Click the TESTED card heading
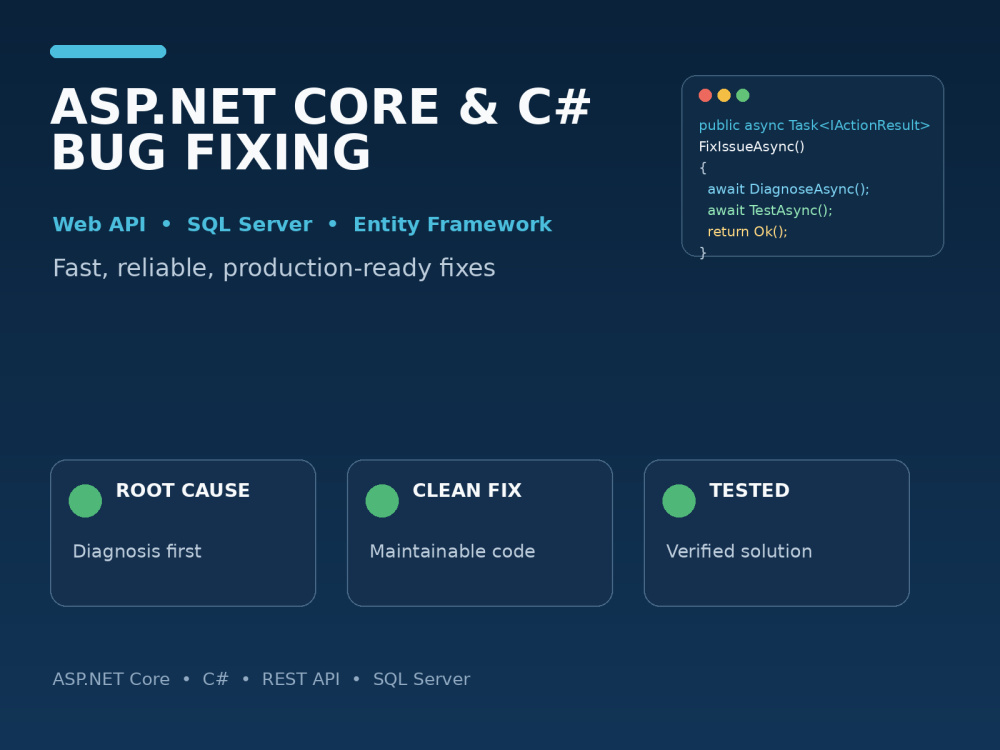 749,490
